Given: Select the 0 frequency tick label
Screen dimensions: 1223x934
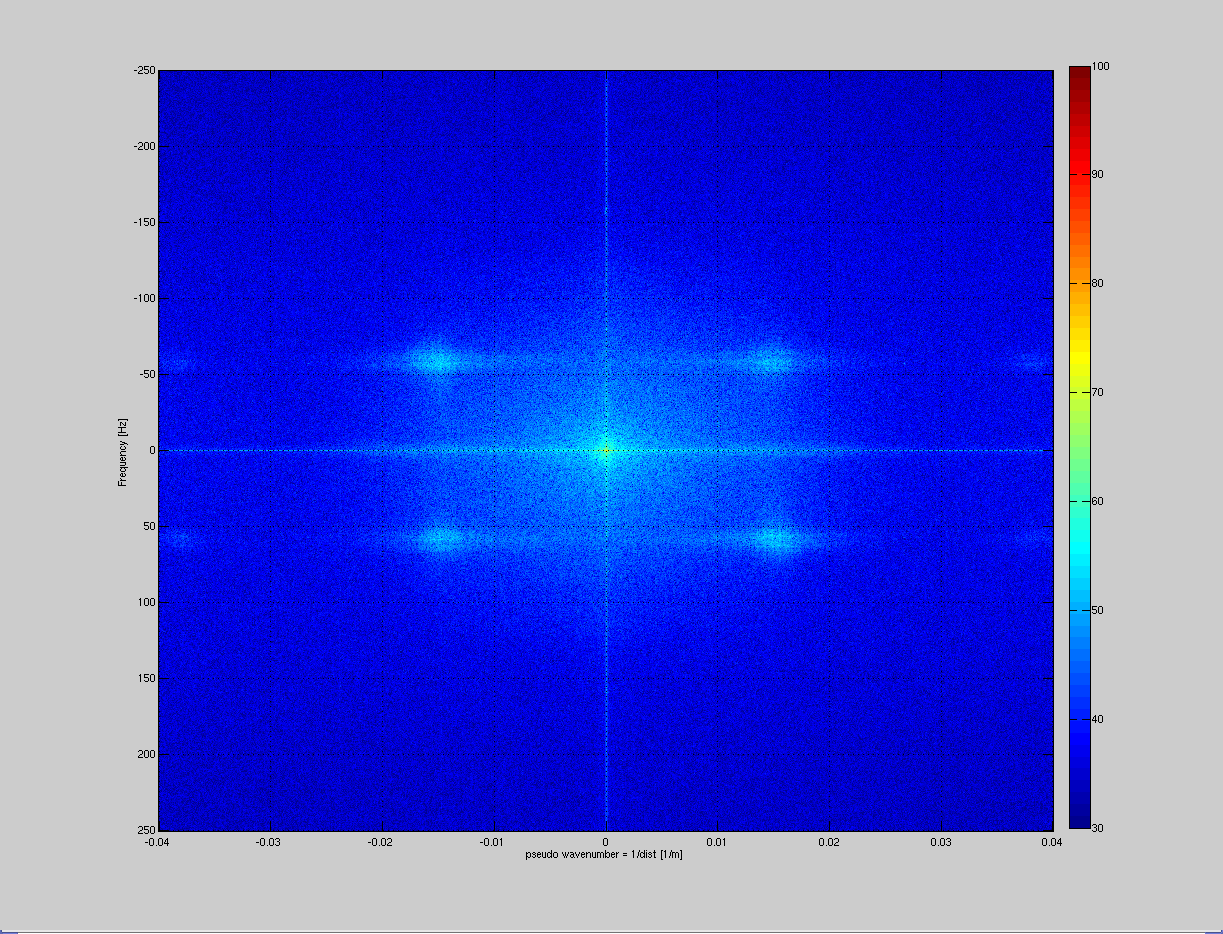Looking at the screenshot, I should (x=152, y=450).
